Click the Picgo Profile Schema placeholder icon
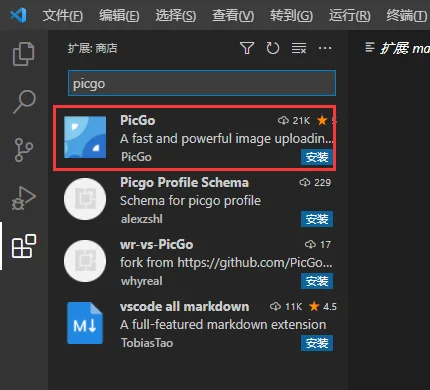The image size is (430, 390). pos(85,199)
